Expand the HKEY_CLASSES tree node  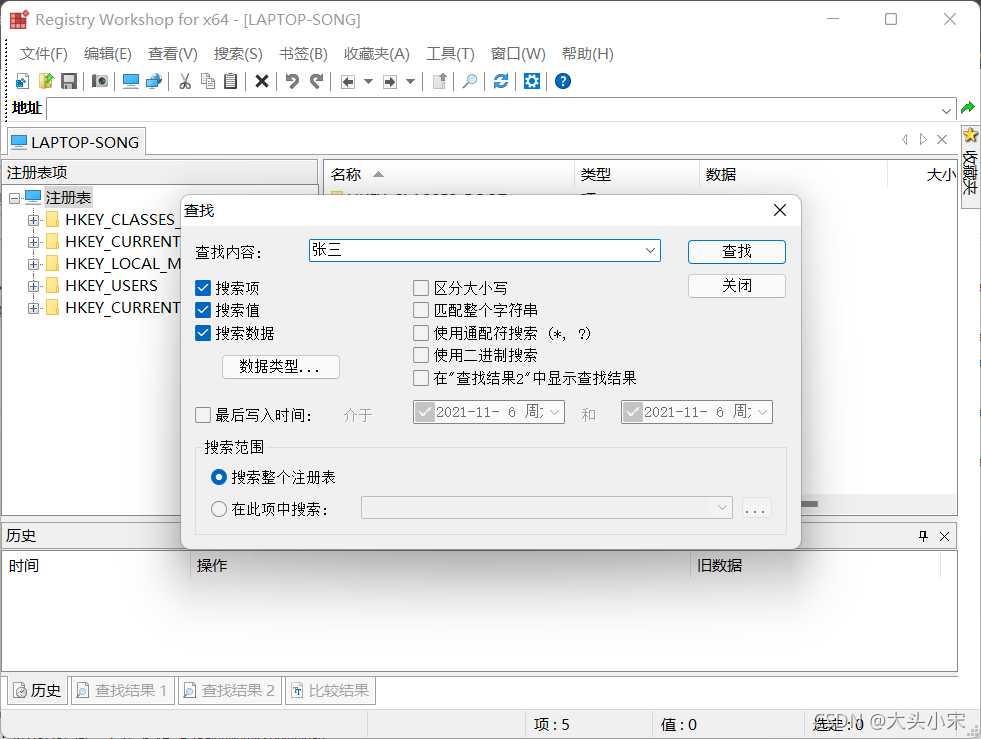coord(33,220)
